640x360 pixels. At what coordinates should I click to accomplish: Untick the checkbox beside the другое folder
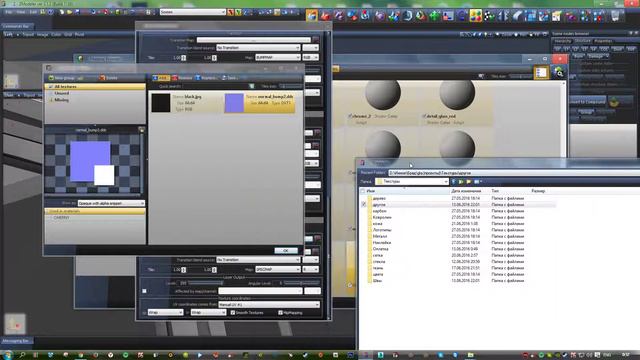pyautogui.click(x=364, y=204)
